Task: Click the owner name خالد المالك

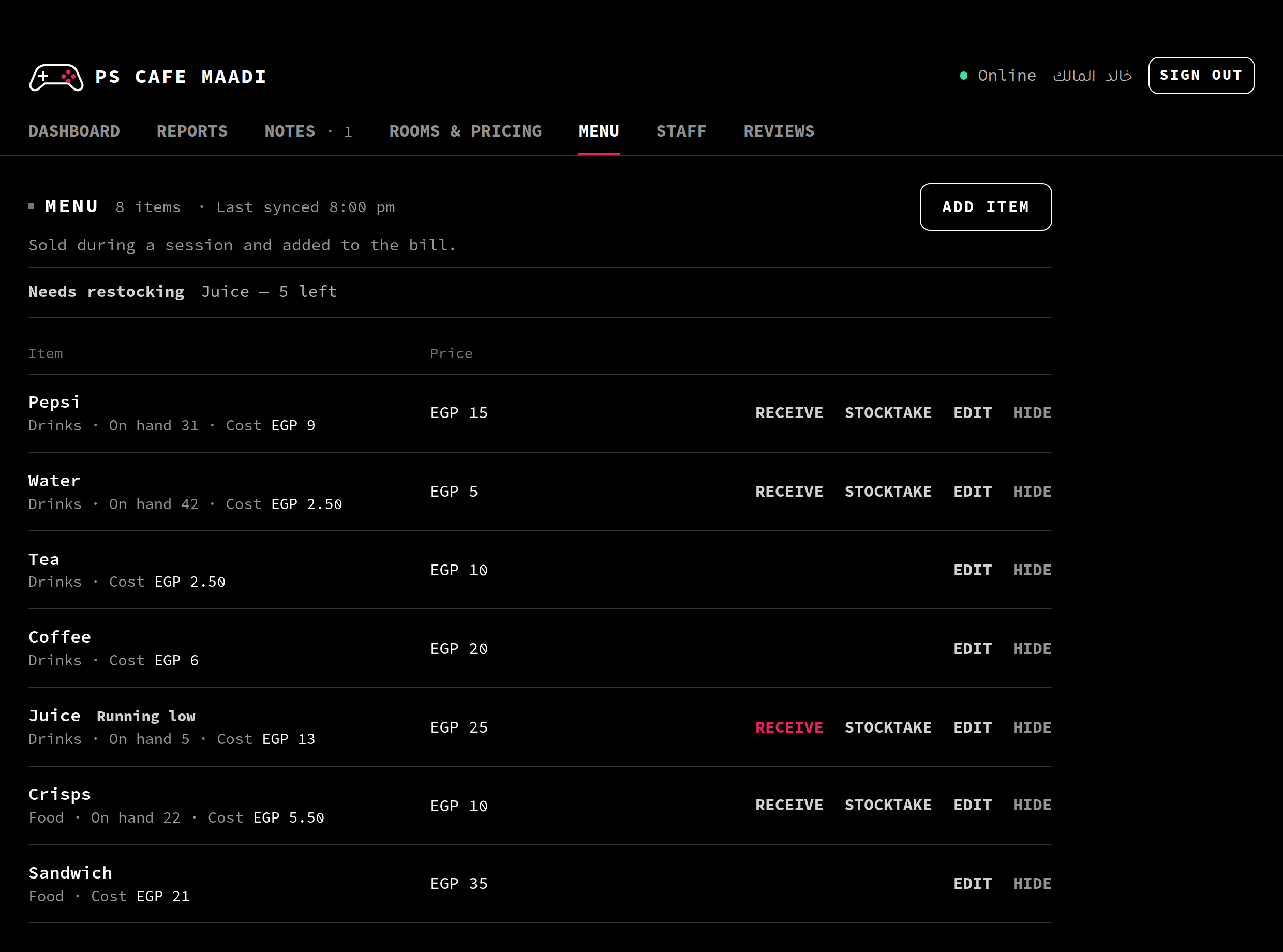Action: pyautogui.click(x=1092, y=76)
